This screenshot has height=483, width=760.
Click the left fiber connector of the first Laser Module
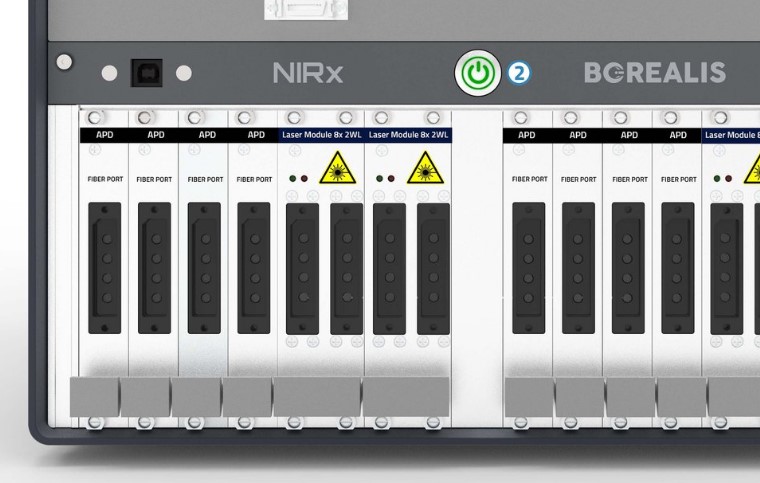click(x=302, y=269)
